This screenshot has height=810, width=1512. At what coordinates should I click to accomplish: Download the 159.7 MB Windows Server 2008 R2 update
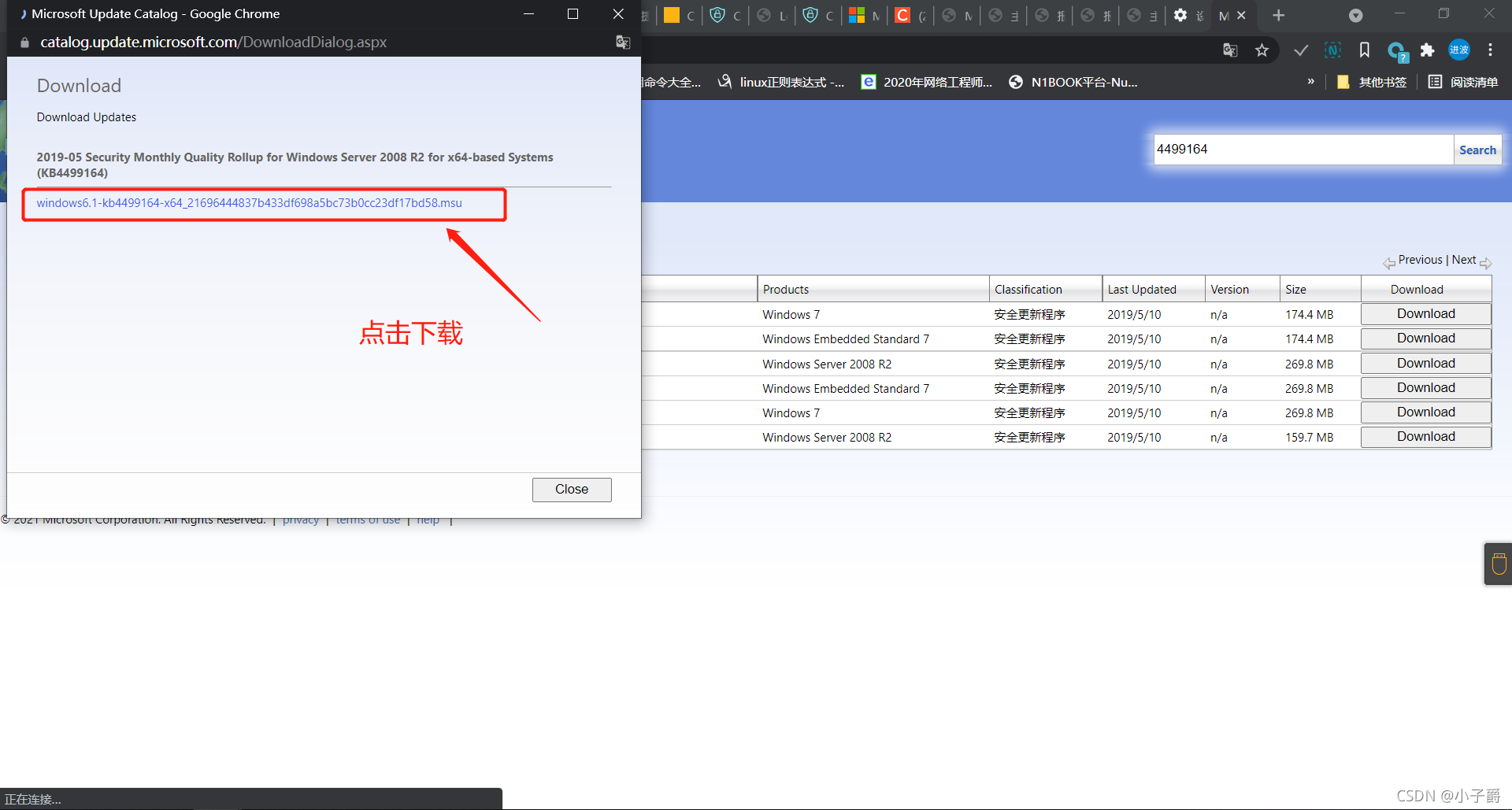(x=1426, y=437)
